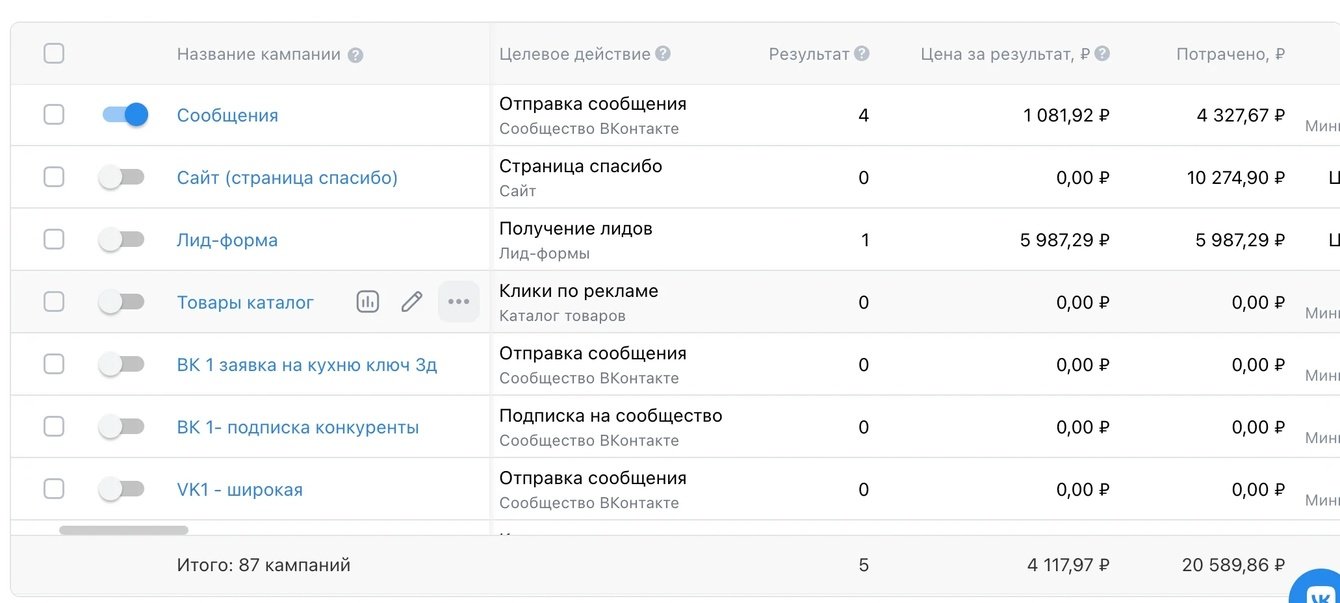Open ВК 1 заявка на кухню campaign
This screenshot has width=1340, height=603.
coord(306,365)
